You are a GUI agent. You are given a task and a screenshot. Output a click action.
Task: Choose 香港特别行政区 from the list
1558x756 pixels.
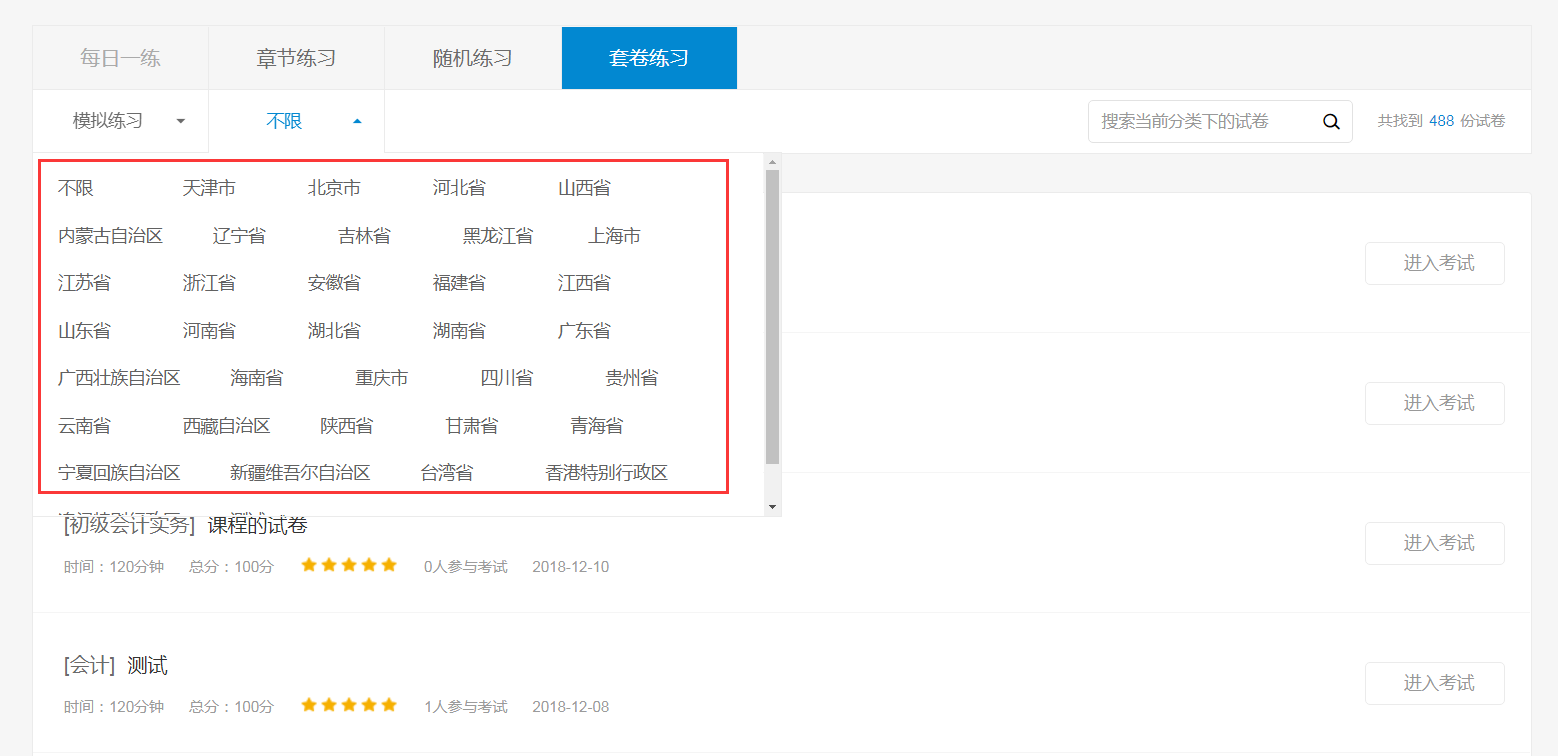click(606, 473)
